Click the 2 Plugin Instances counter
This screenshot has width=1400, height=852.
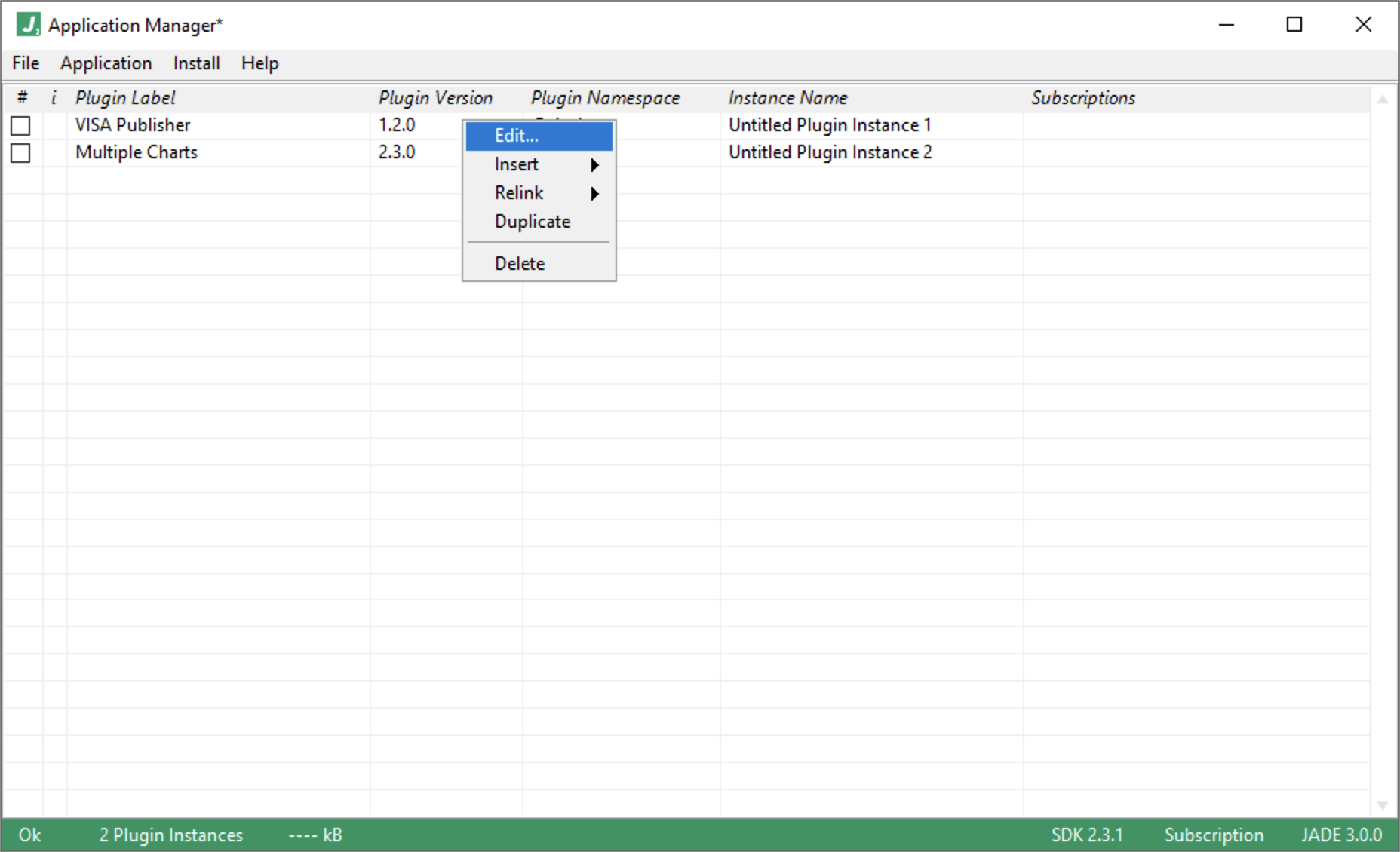[x=170, y=835]
